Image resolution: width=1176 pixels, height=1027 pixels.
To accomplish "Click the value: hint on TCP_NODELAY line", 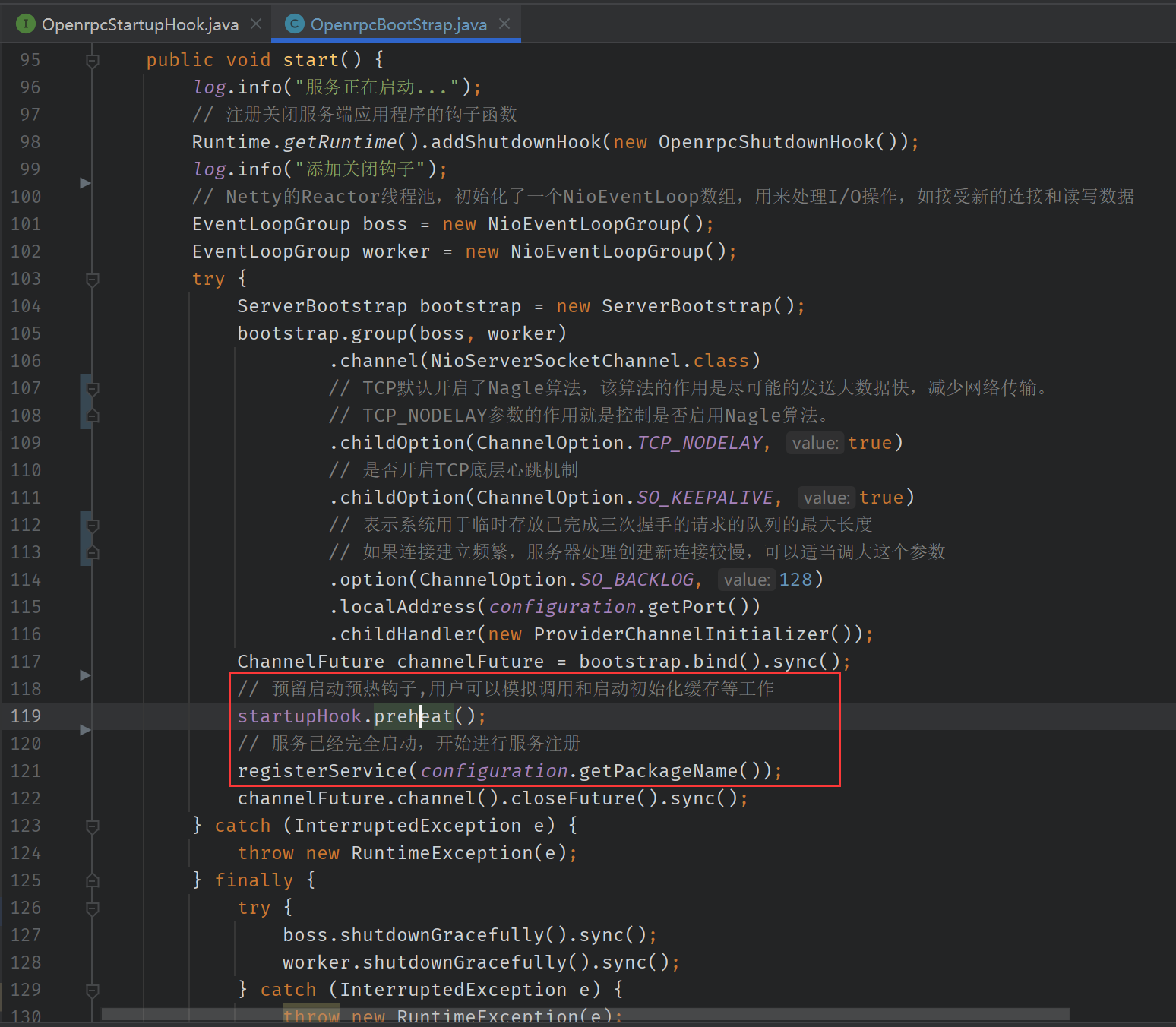I will click(x=815, y=443).
